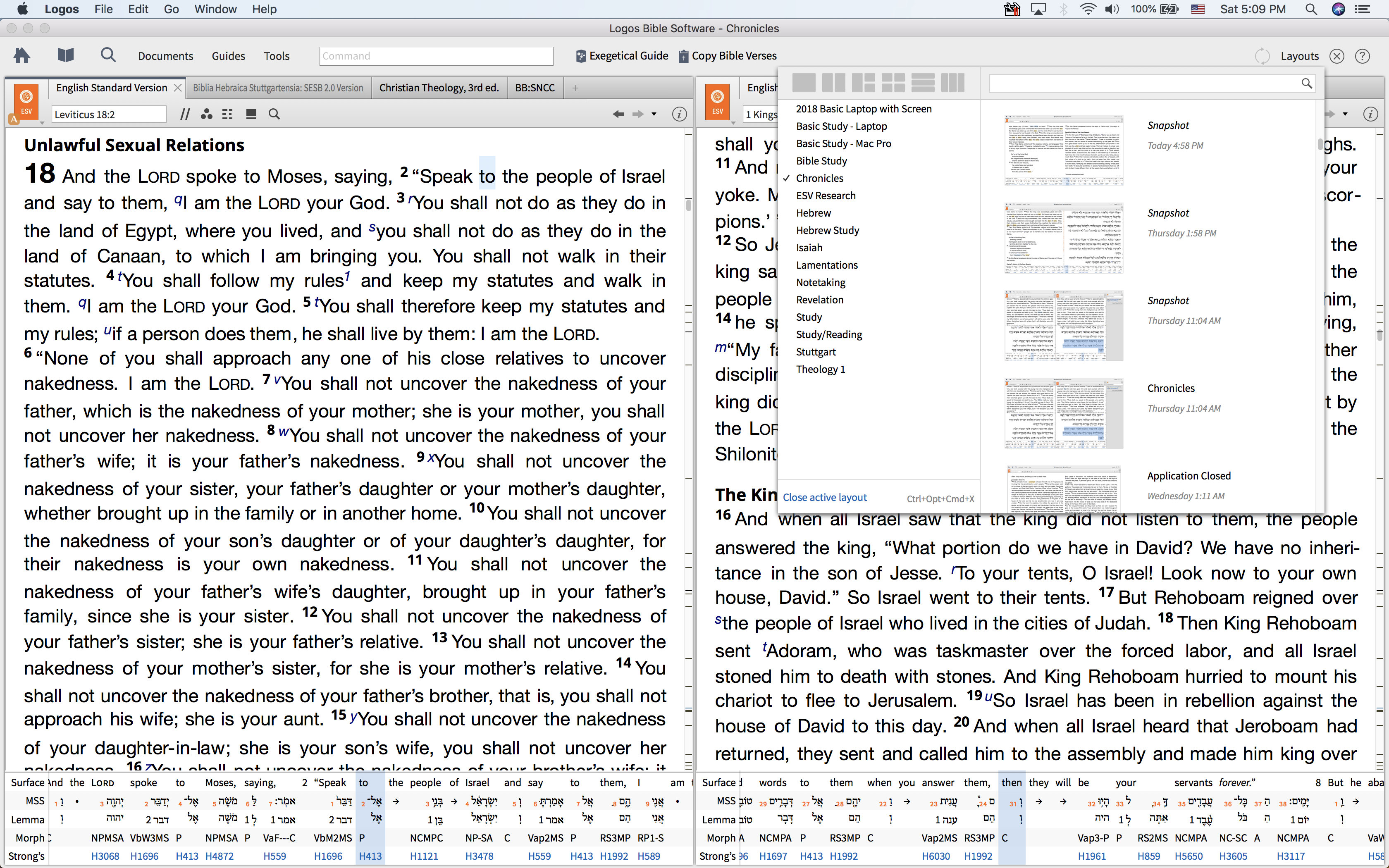Switch to Christian Theology, 3rd ed. tab
The image size is (1389, 868).
tap(439, 88)
